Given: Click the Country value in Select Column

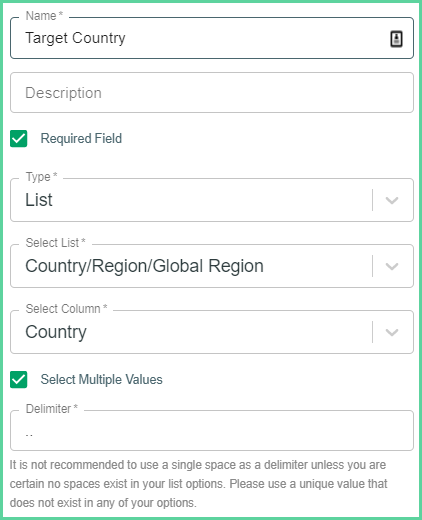Looking at the screenshot, I should [x=56, y=332].
